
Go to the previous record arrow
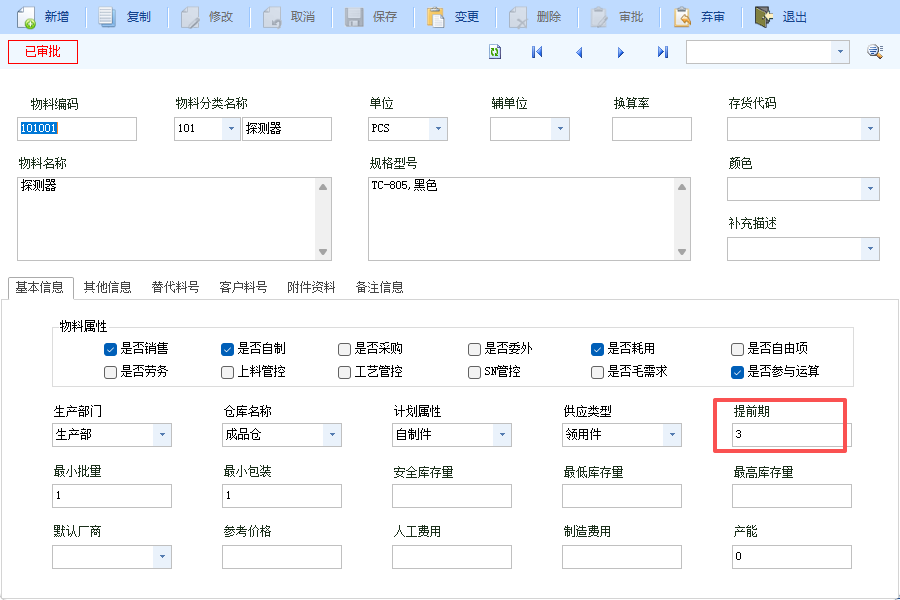pyautogui.click(x=579, y=52)
